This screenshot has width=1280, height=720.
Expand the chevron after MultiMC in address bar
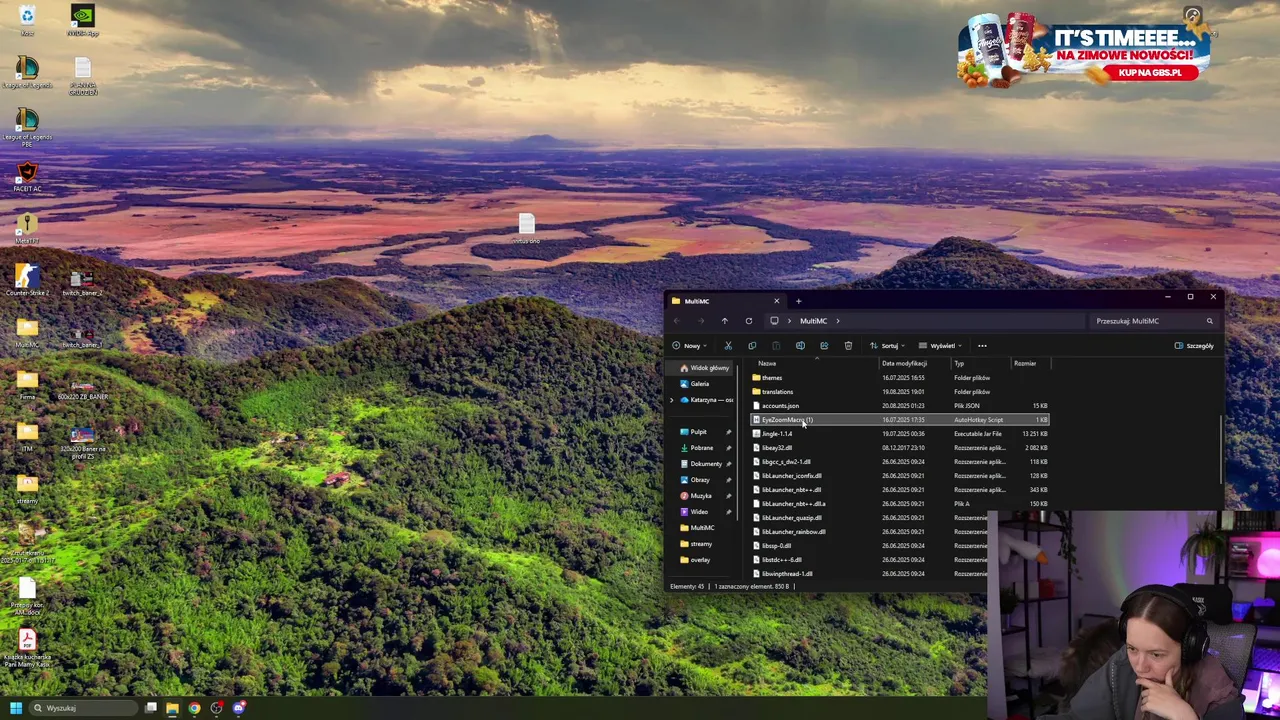(838, 321)
